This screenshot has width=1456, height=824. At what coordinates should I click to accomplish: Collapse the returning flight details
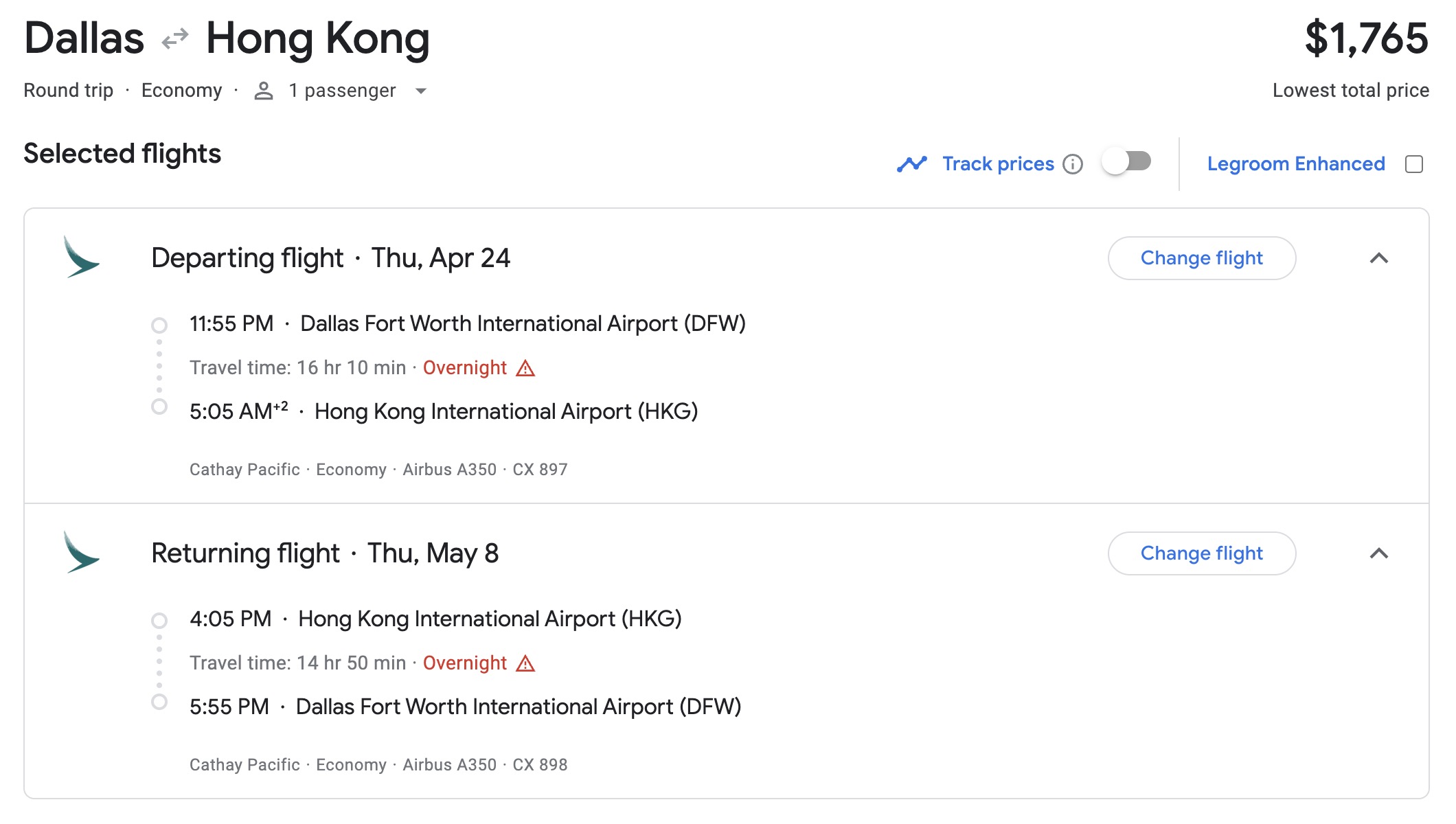pyautogui.click(x=1378, y=553)
